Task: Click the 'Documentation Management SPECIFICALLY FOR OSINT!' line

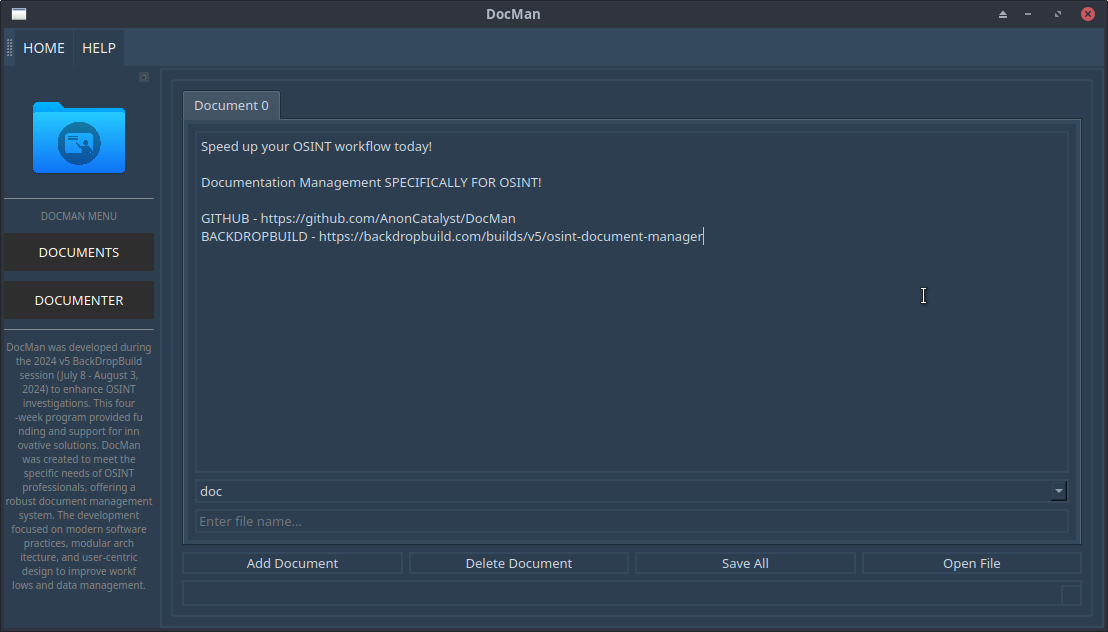Action: coord(371,182)
